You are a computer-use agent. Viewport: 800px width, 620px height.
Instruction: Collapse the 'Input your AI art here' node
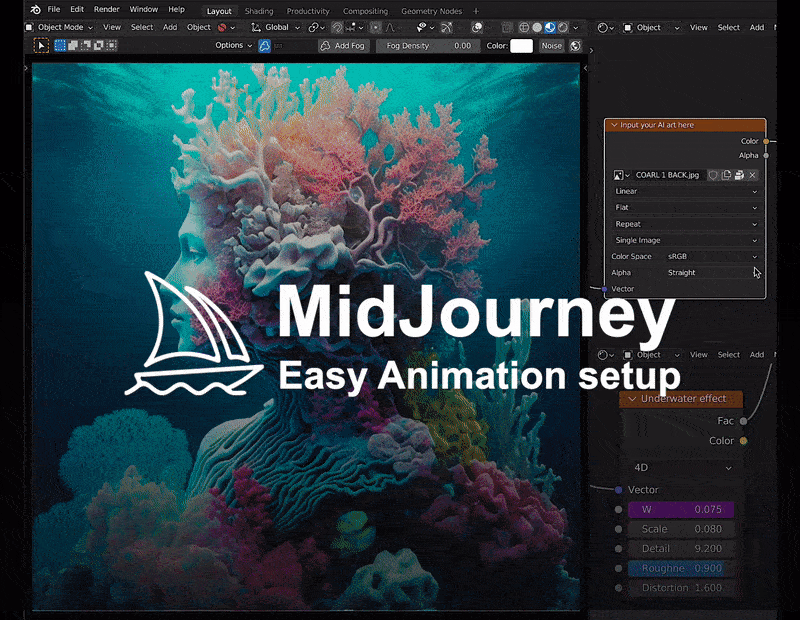[x=614, y=125]
